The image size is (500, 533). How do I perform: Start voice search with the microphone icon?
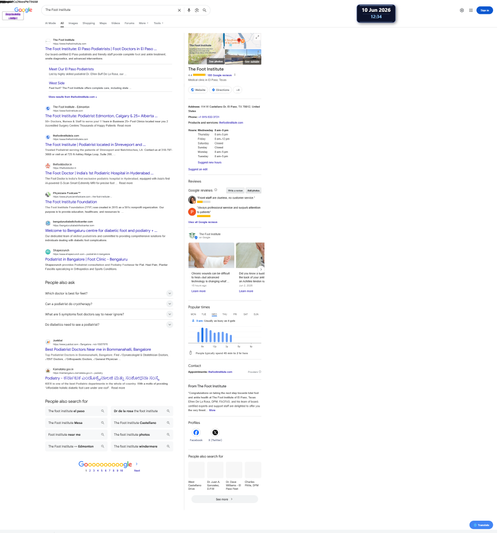pyautogui.click(x=189, y=10)
